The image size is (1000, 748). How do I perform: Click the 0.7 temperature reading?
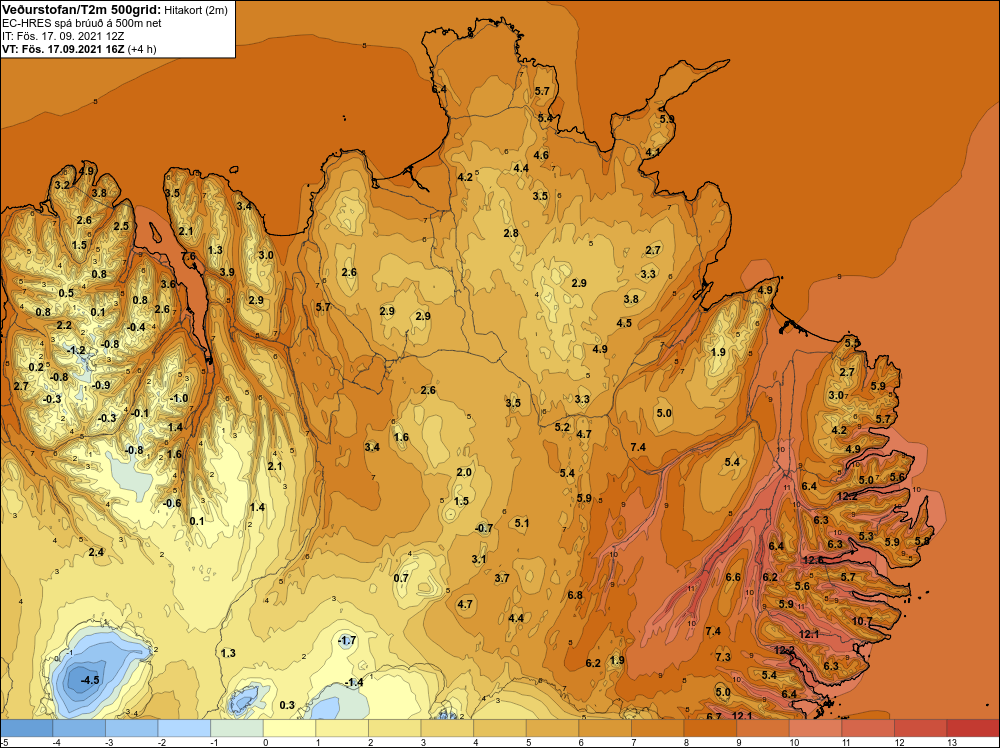click(x=401, y=578)
